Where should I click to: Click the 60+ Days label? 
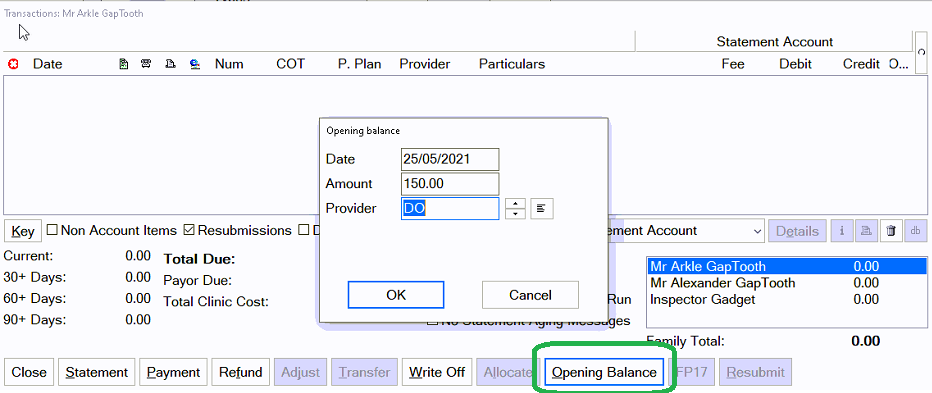click(35, 298)
